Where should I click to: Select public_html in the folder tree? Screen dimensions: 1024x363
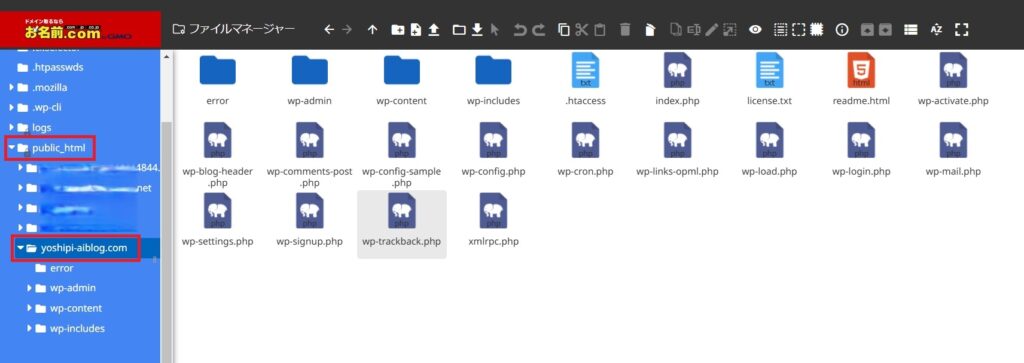(59, 148)
